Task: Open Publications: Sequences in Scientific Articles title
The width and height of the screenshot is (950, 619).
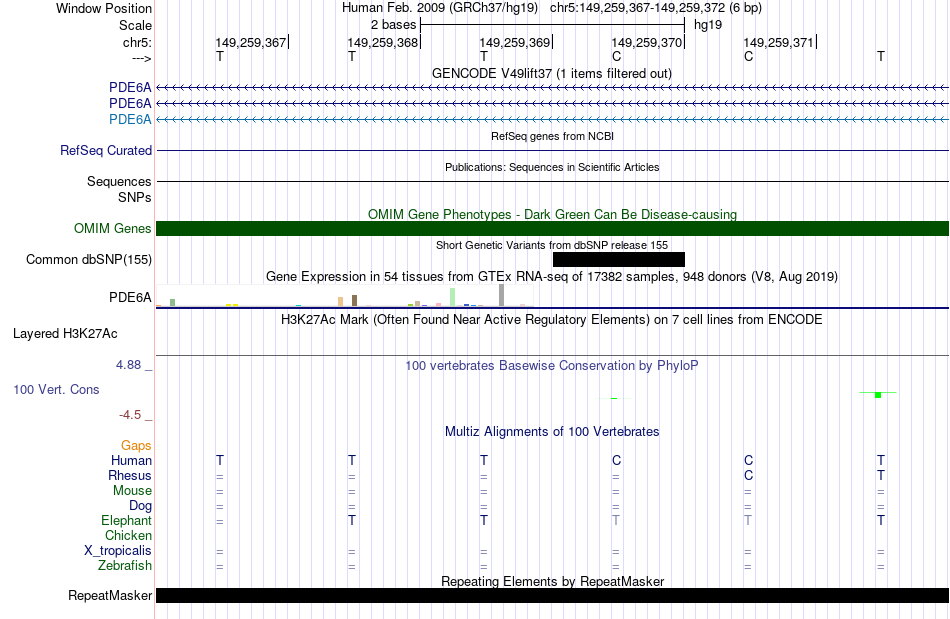Action: pyautogui.click(x=552, y=167)
